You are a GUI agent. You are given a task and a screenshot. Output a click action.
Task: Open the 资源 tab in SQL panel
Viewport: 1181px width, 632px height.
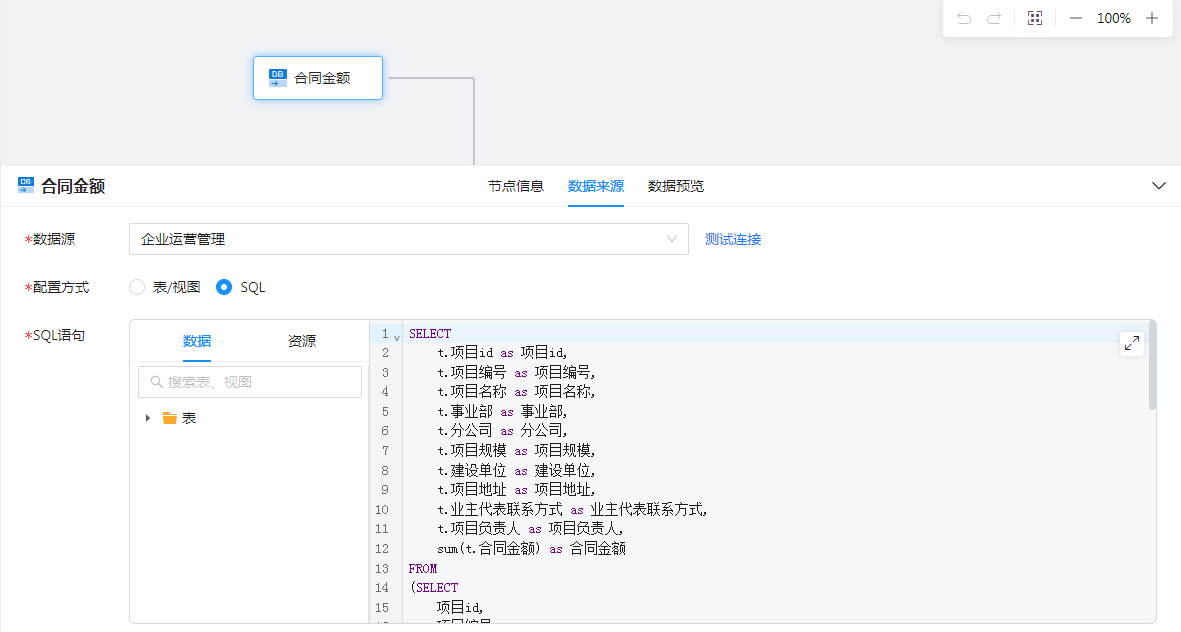[302, 341]
